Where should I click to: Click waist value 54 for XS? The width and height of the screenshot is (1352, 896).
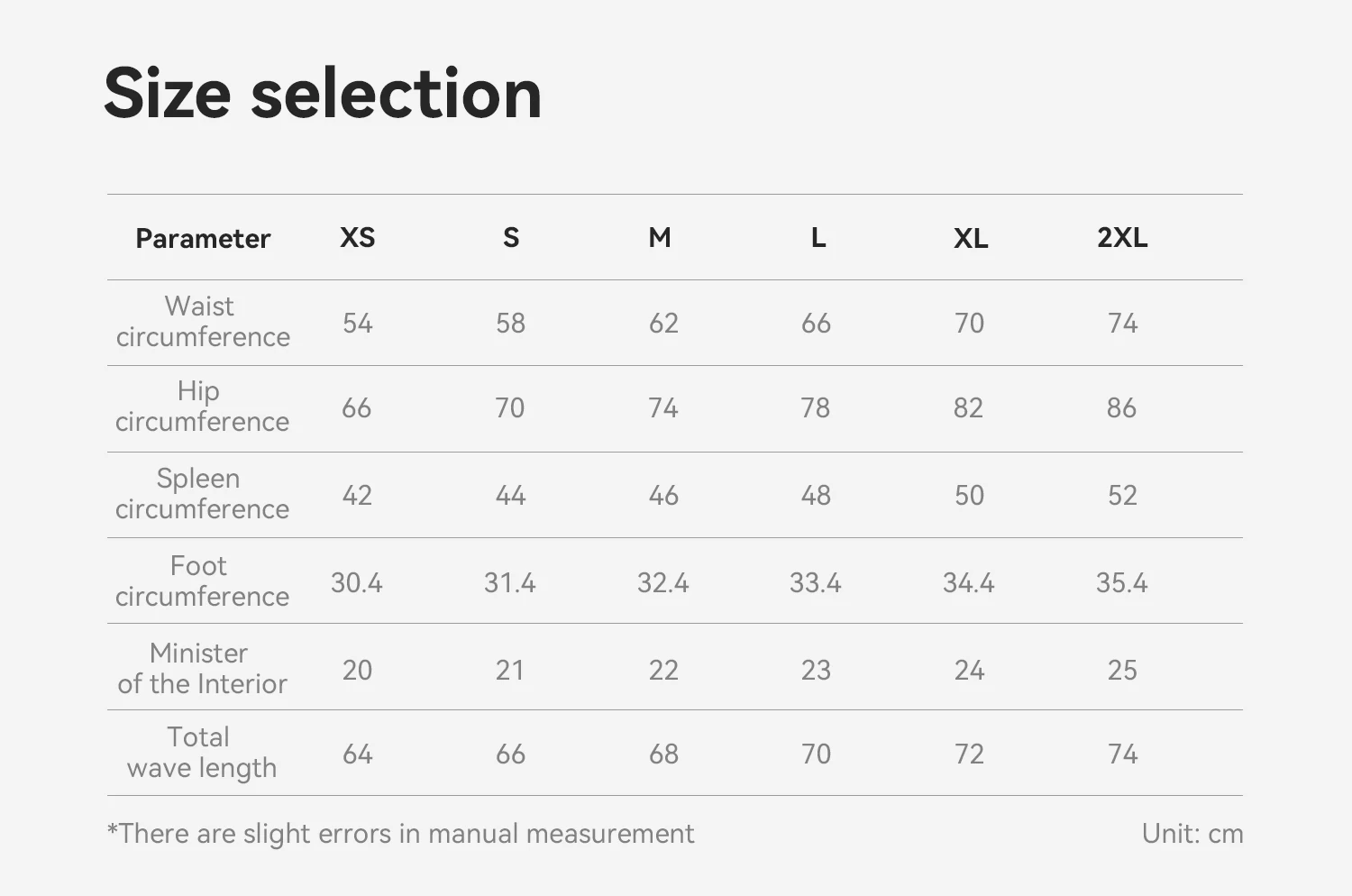tap(358, 323)
